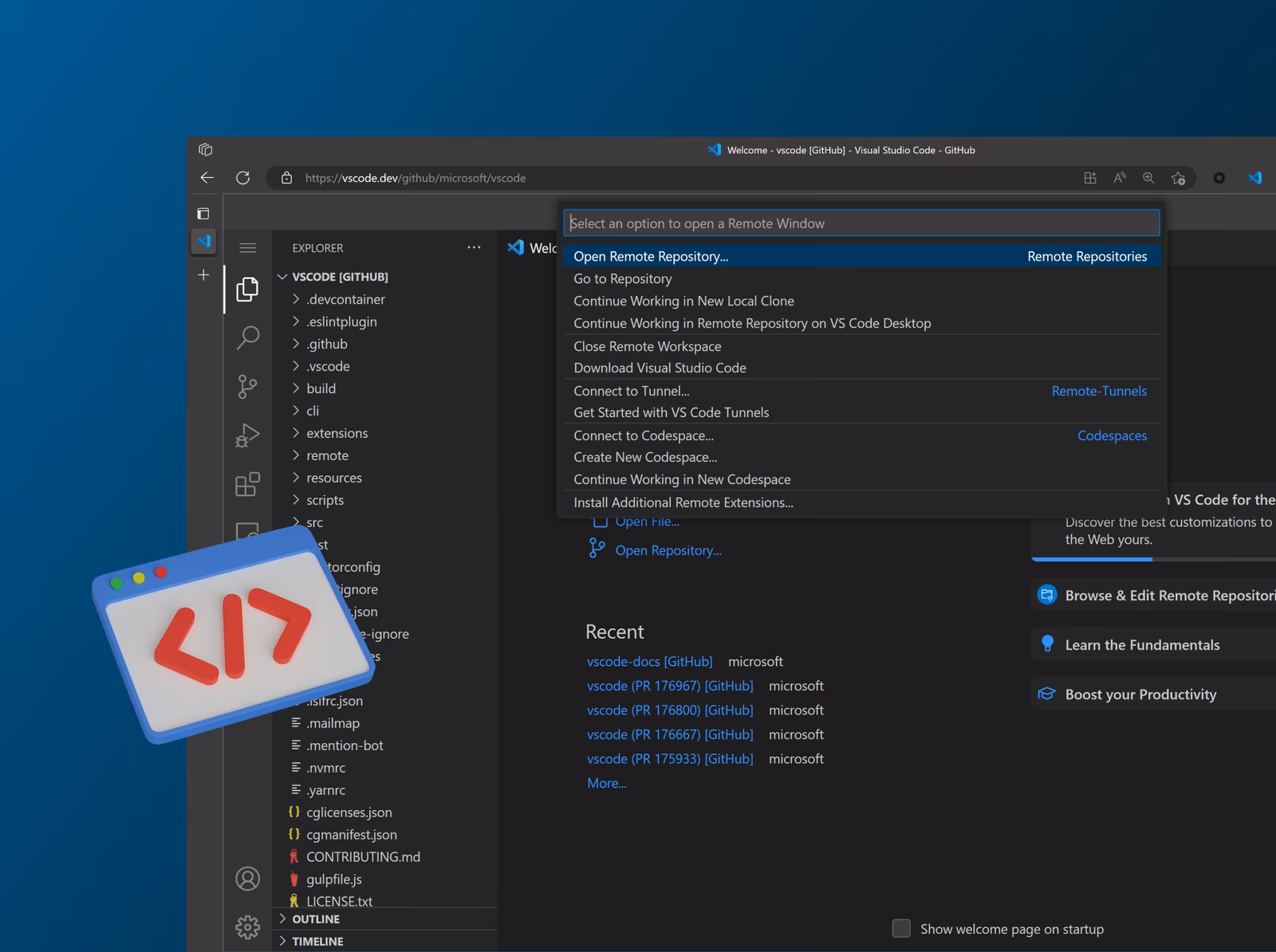
Task: Click the dark round extension icon in the browser toolbar
Action: click(1219, 178)
